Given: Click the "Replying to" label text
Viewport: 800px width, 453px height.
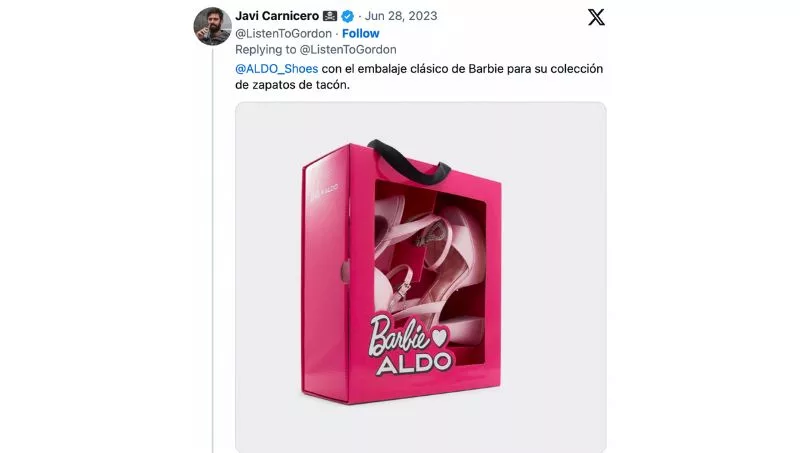Looking at the screenshot, I should point(265,49).
